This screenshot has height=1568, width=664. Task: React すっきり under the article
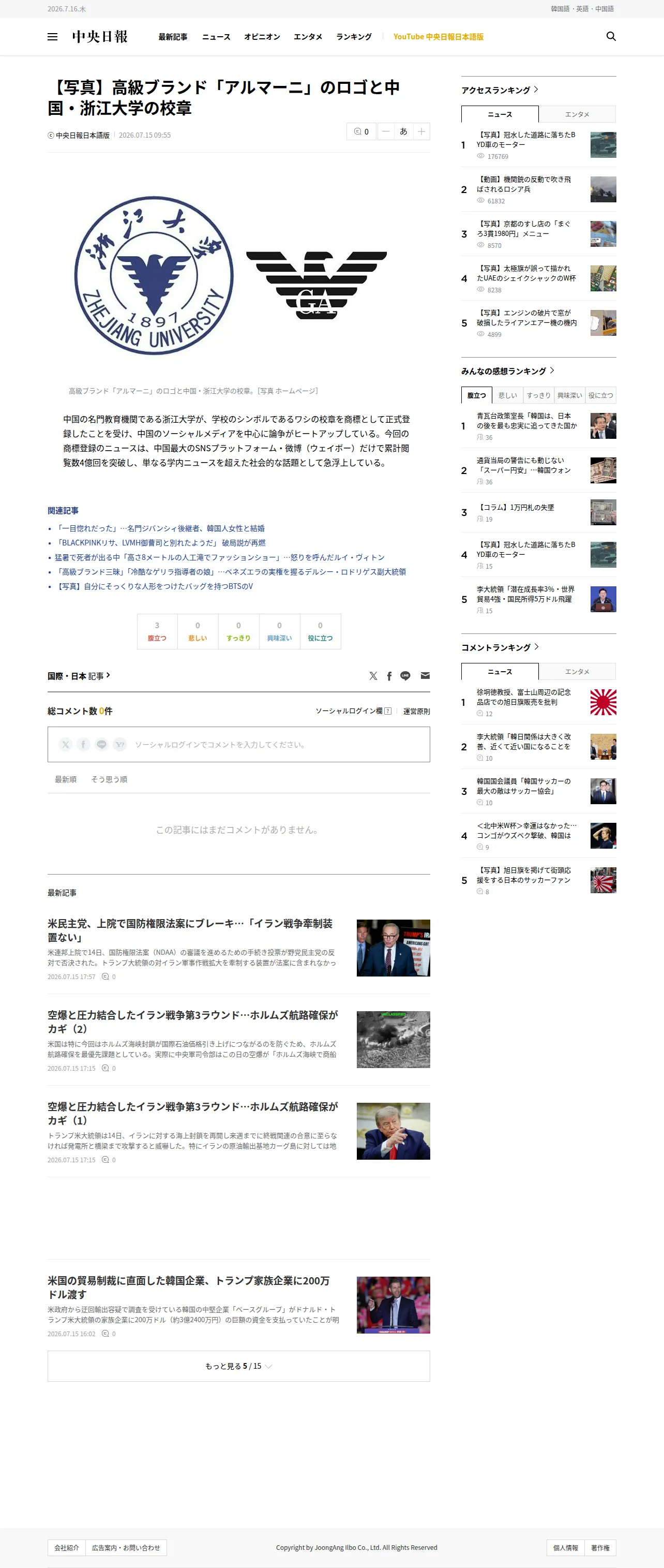pyautogui.click(x=238, y=631)
